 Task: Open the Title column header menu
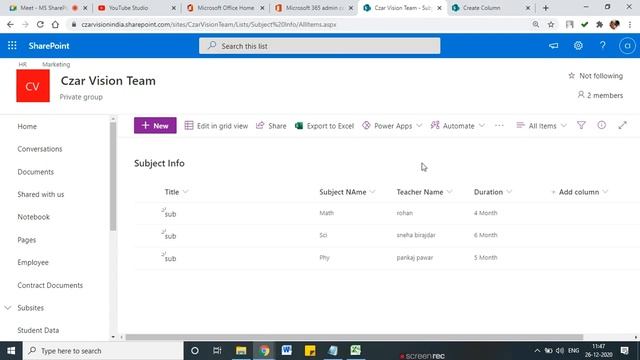(x=176, y=192)
